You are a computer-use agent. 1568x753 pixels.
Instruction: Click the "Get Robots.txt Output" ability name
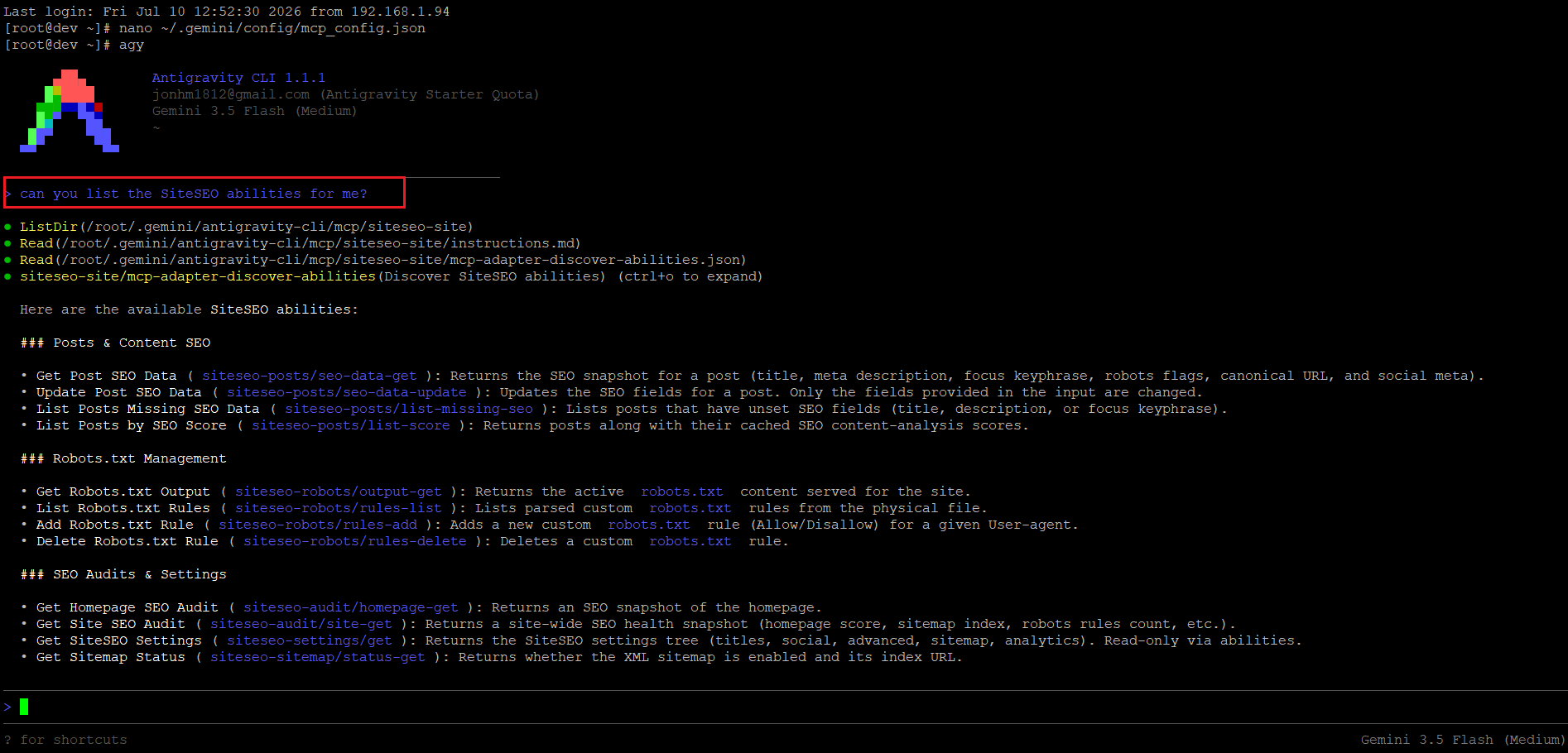(123, 492)
